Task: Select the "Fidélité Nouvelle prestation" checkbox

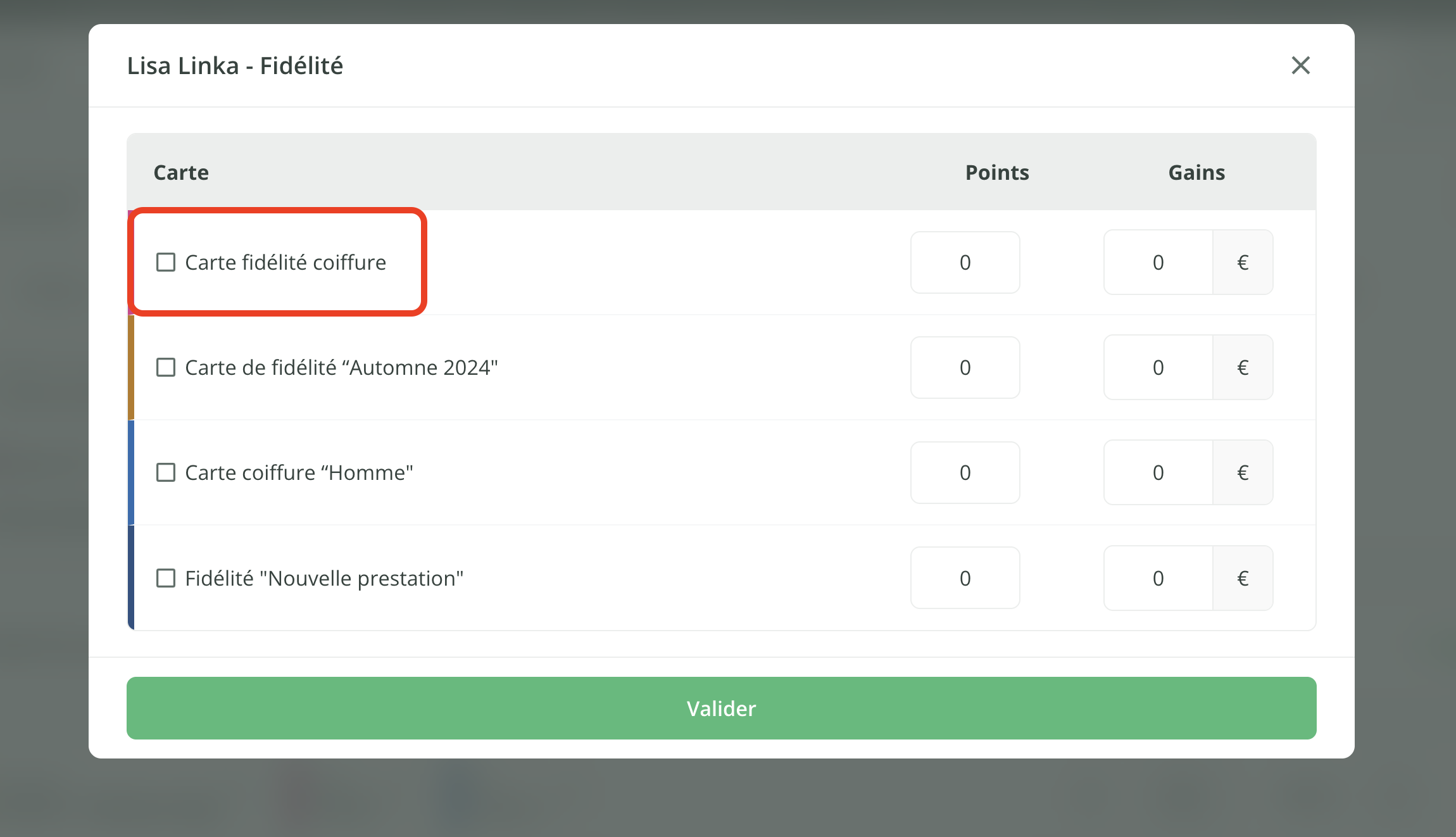Action: point(166,578)
